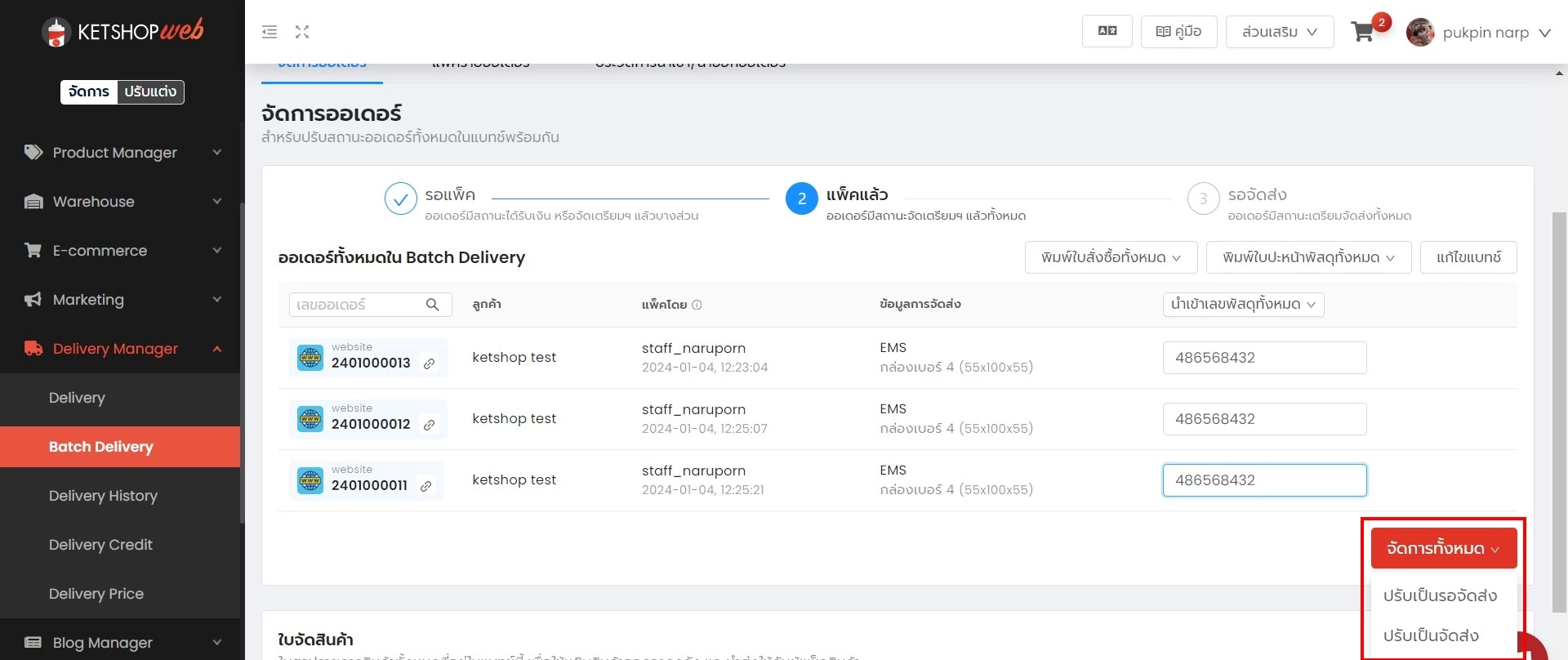Click website globe icon for order 2401000012

pyautogui.click(x=310, y=419)
